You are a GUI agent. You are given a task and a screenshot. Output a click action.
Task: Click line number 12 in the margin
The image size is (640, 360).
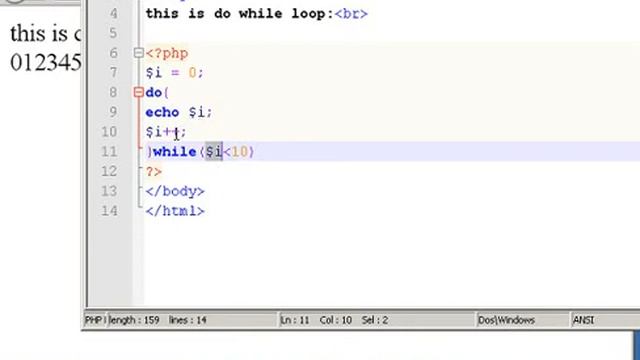[x=109, y=171]
